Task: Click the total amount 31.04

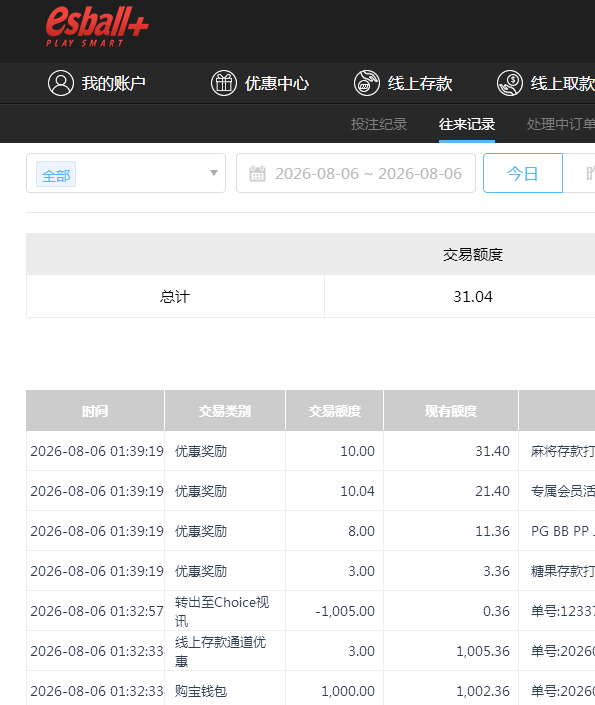Action: coord(473,296)
